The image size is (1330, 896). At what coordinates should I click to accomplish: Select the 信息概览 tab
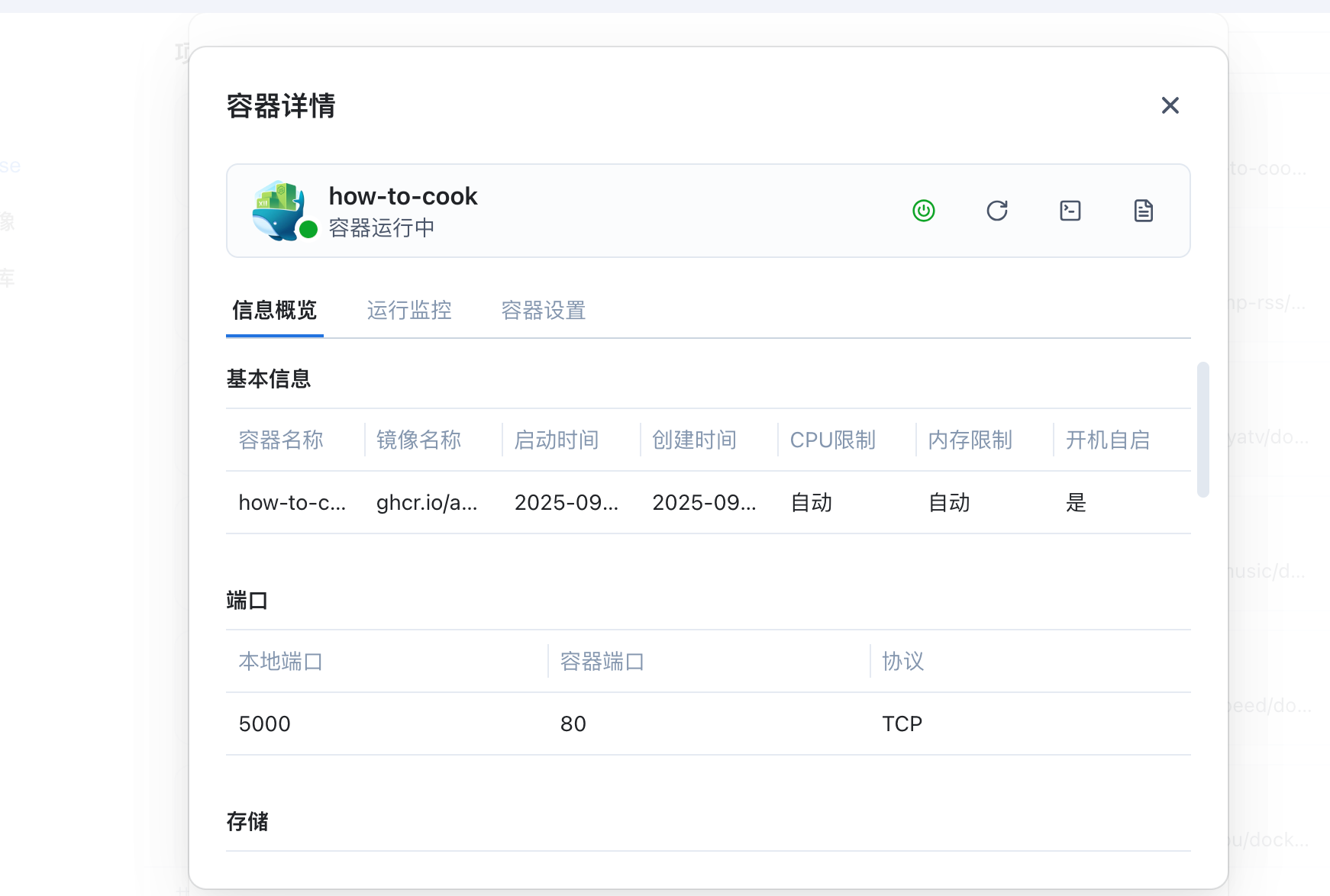coord(275,310)
